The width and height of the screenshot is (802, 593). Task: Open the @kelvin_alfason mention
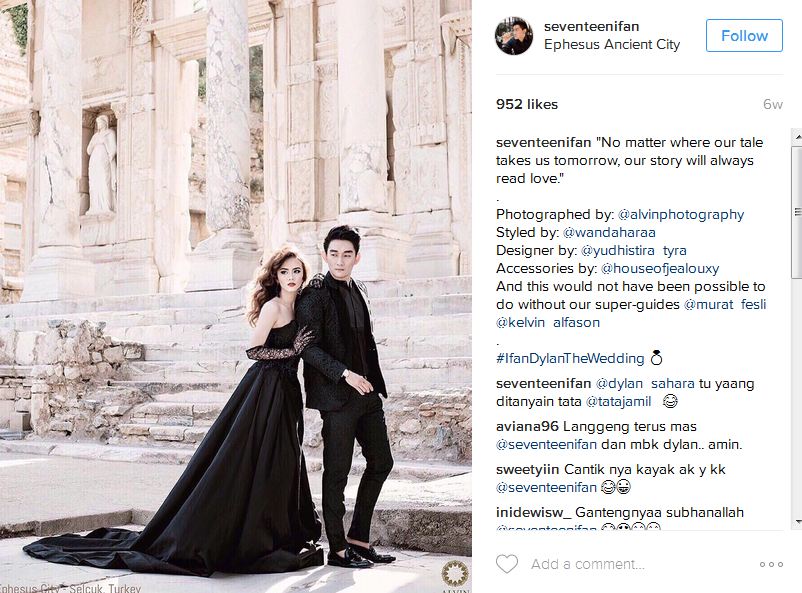coord(548,322)
